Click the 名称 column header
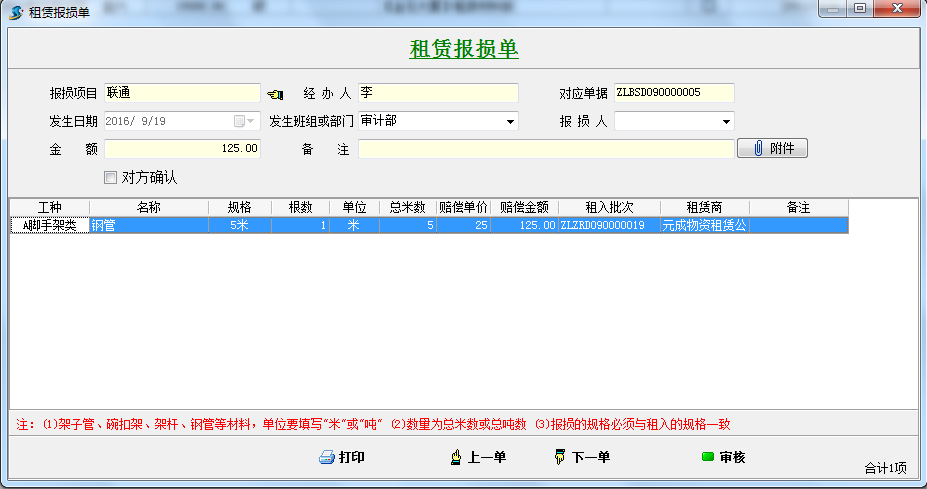 coord(149,207)
